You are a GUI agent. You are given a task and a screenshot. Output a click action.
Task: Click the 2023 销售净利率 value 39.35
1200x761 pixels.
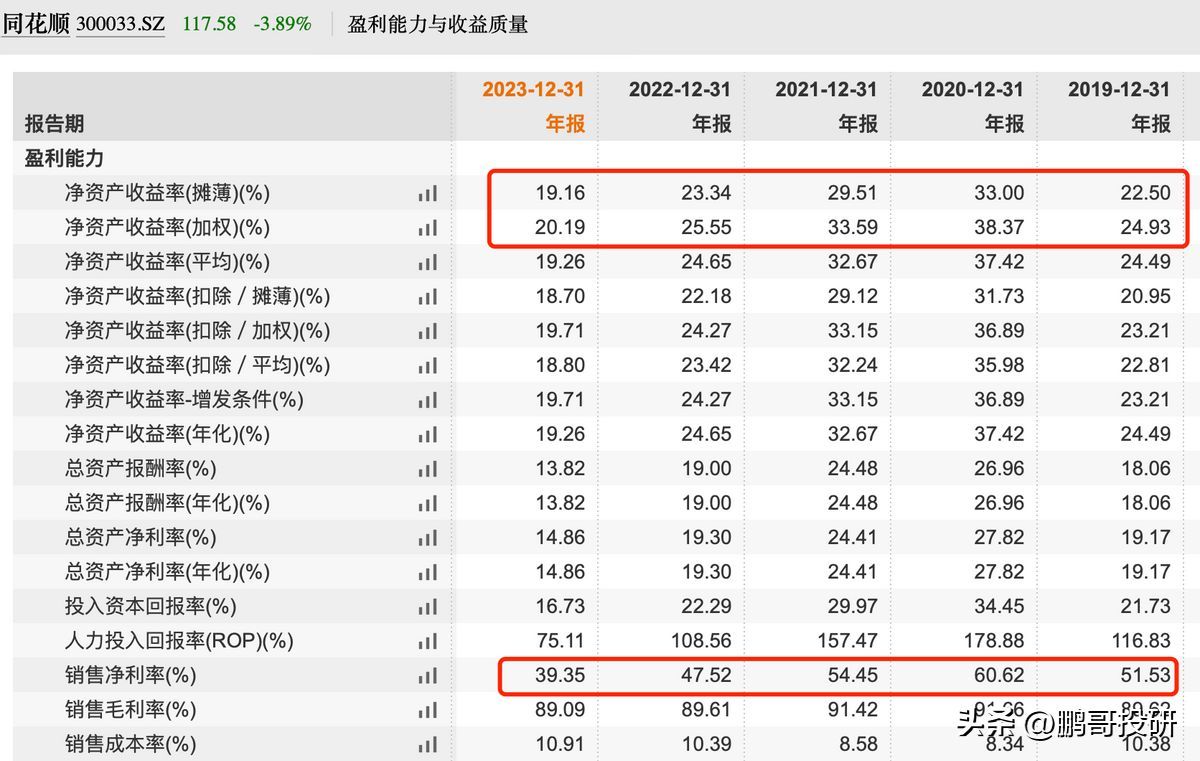click(x=559, y=676)
